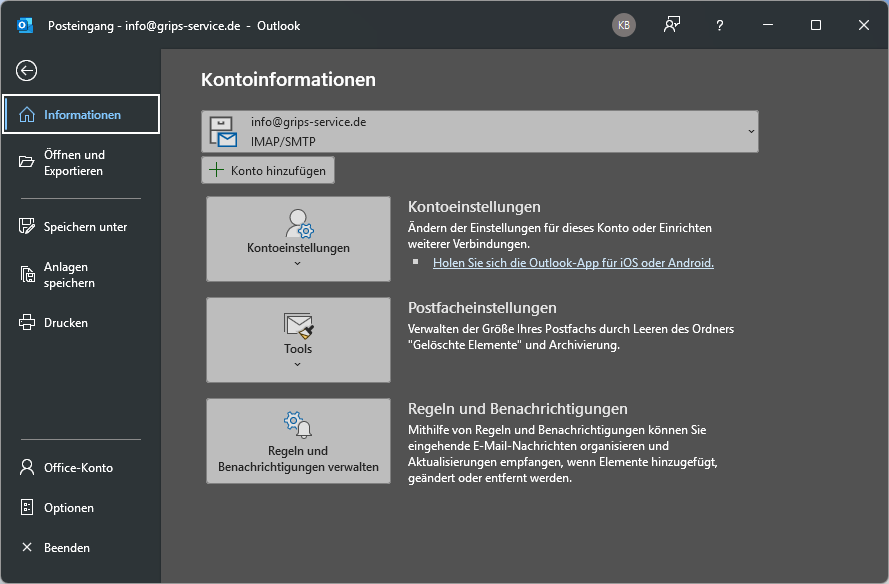Maximize the Outlook window
This screenshot has height=584, width=889.
click(816, 25)
